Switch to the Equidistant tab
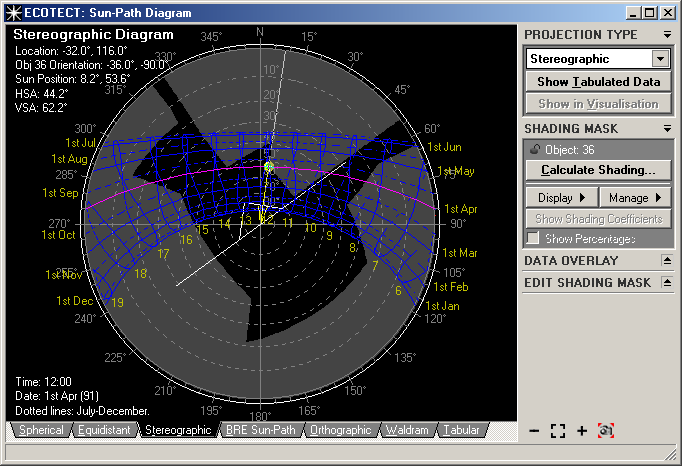682x466 pixels. [x=104, y=430]
